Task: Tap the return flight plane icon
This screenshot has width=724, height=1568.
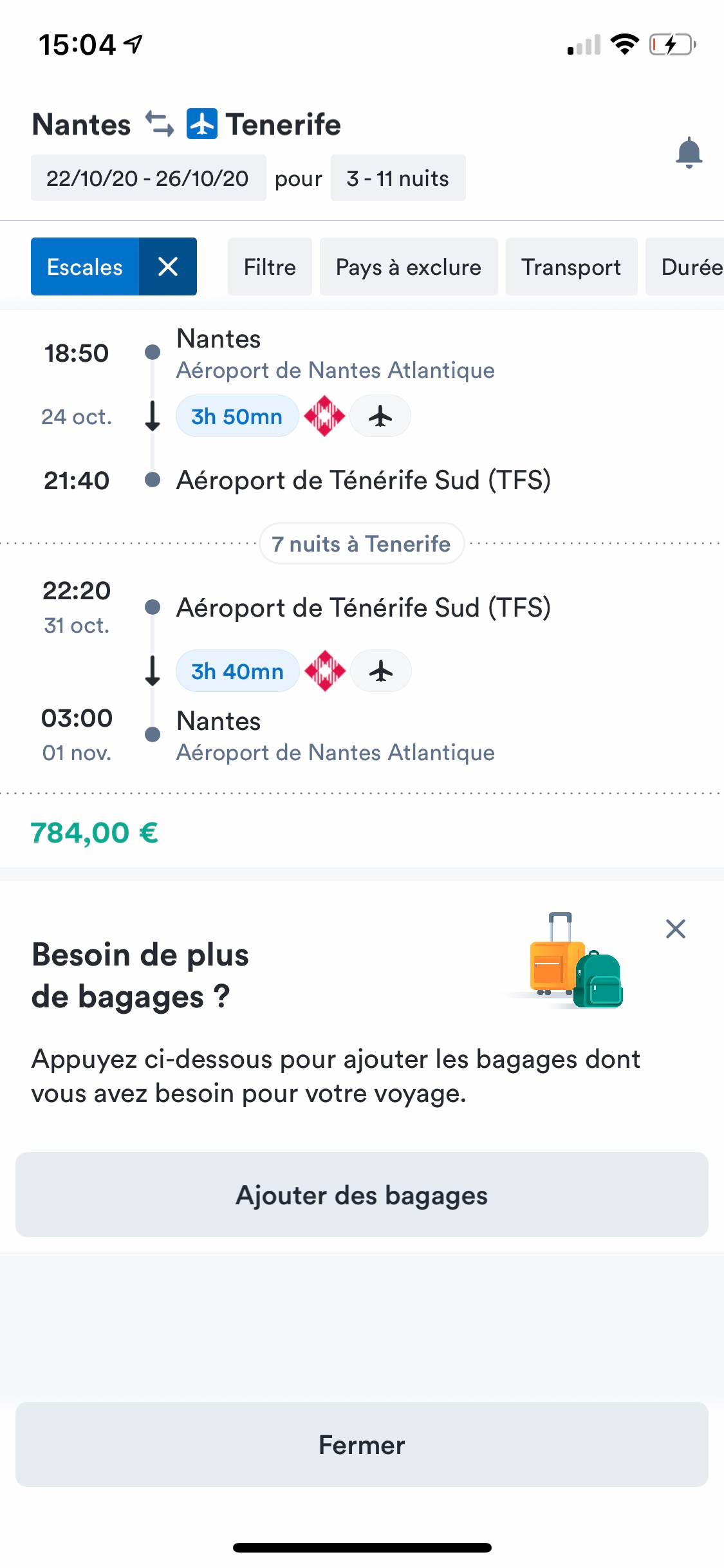Action: tap(381, 671)
